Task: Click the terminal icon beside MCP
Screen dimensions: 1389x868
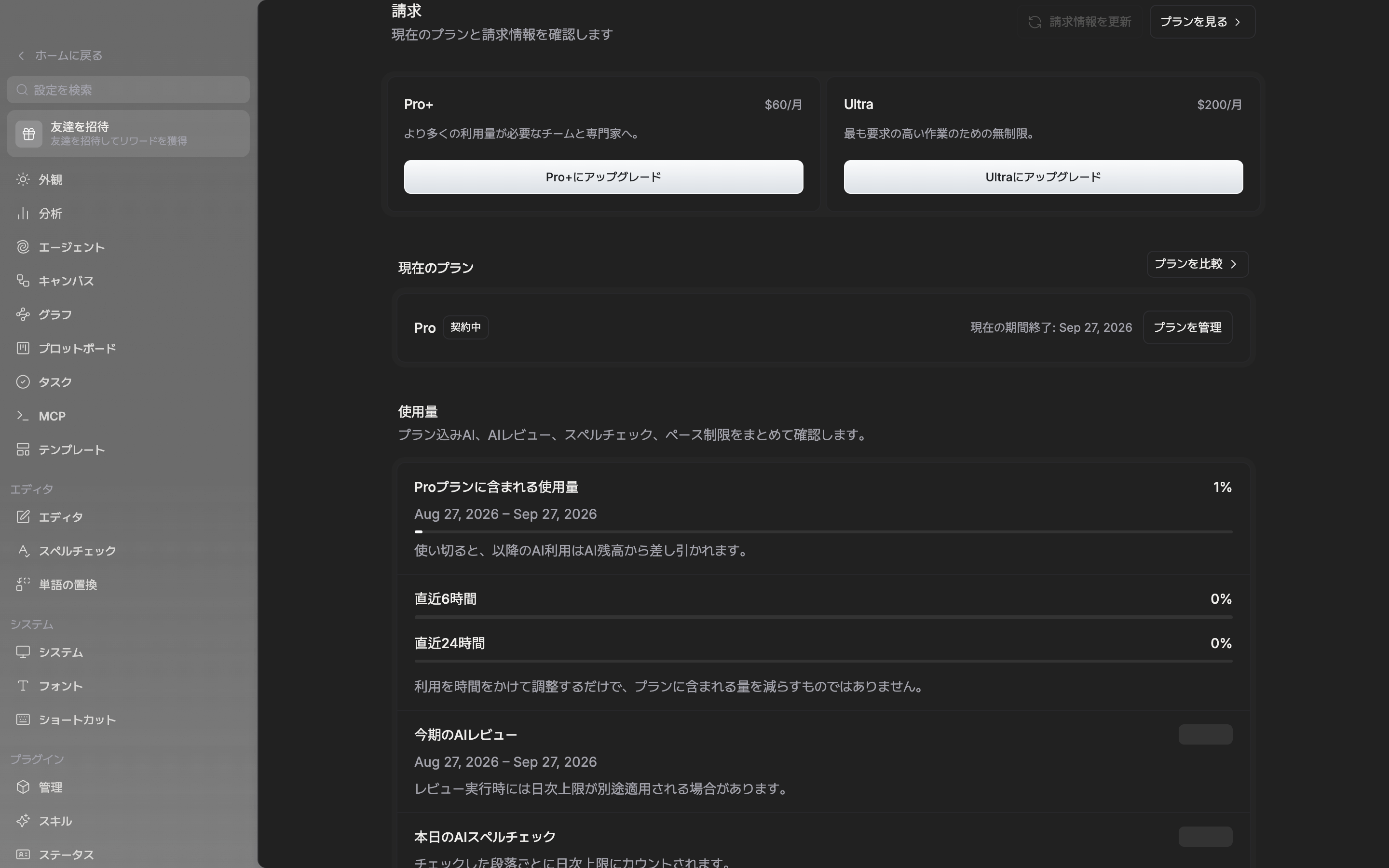Action: pyautogui.click(x=23, y=416)
